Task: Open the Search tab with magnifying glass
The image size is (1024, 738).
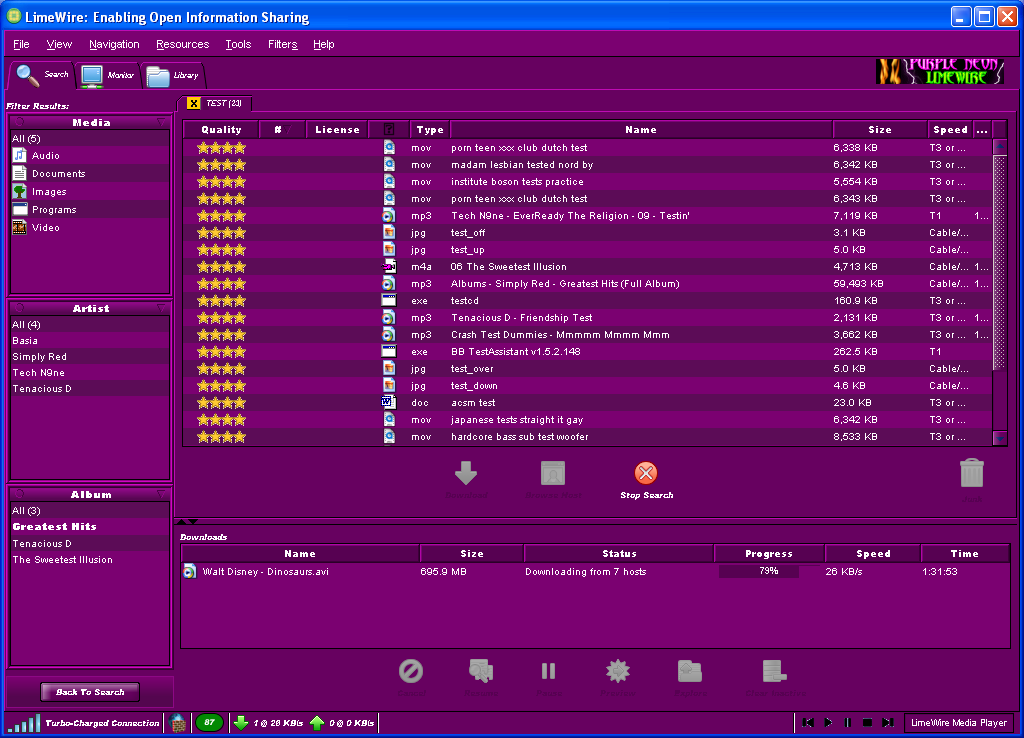Action: click(42, 75)
